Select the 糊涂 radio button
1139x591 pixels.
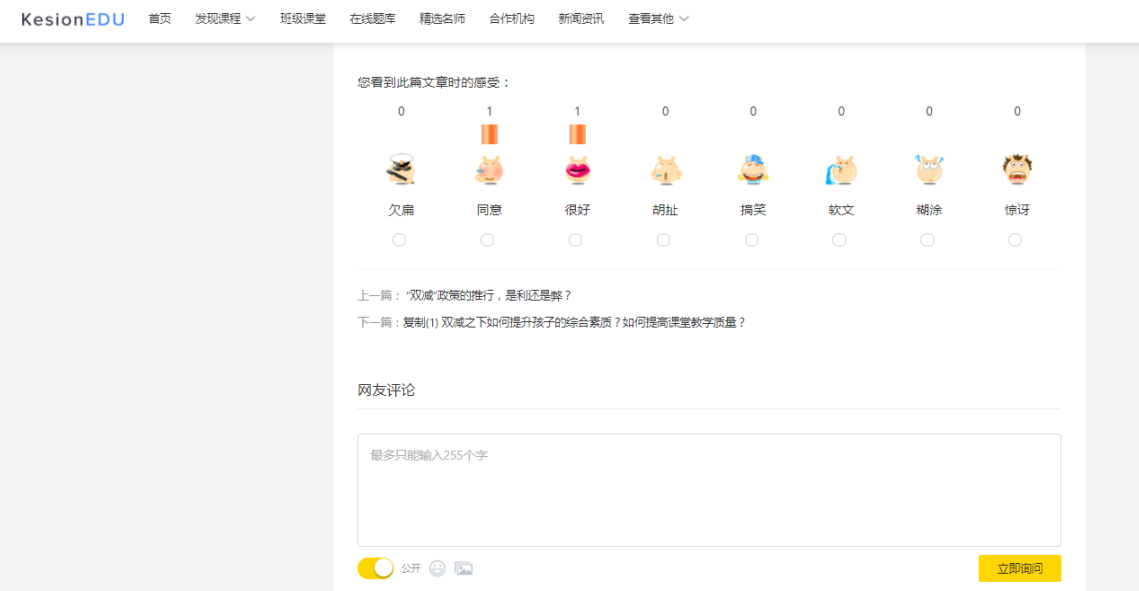927,240
